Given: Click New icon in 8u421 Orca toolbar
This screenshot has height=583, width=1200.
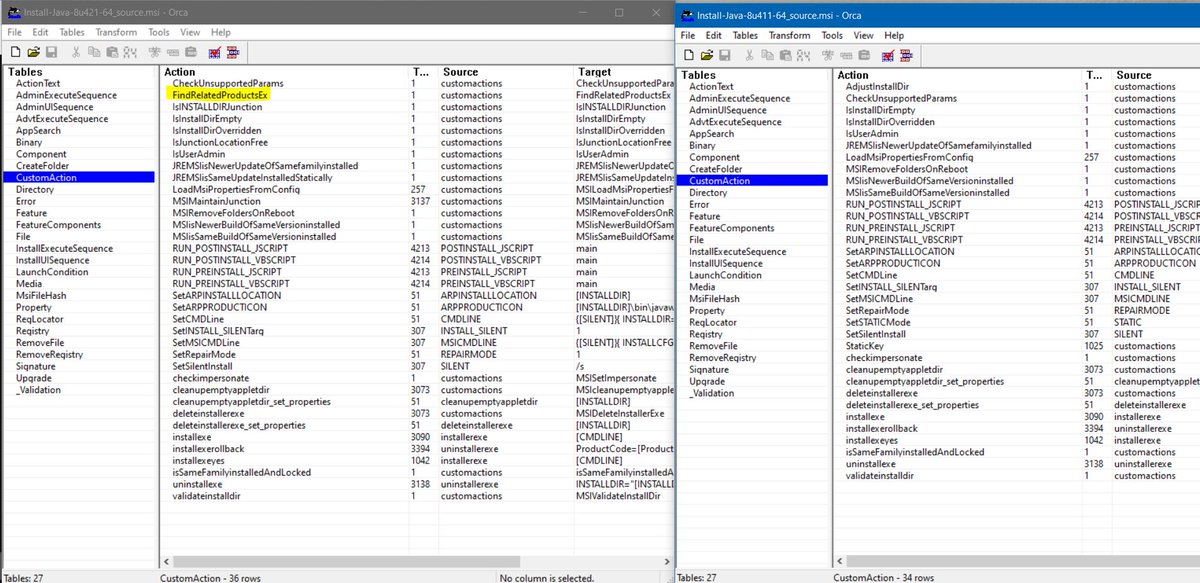Looking at the screenshot, I should 16,51.
